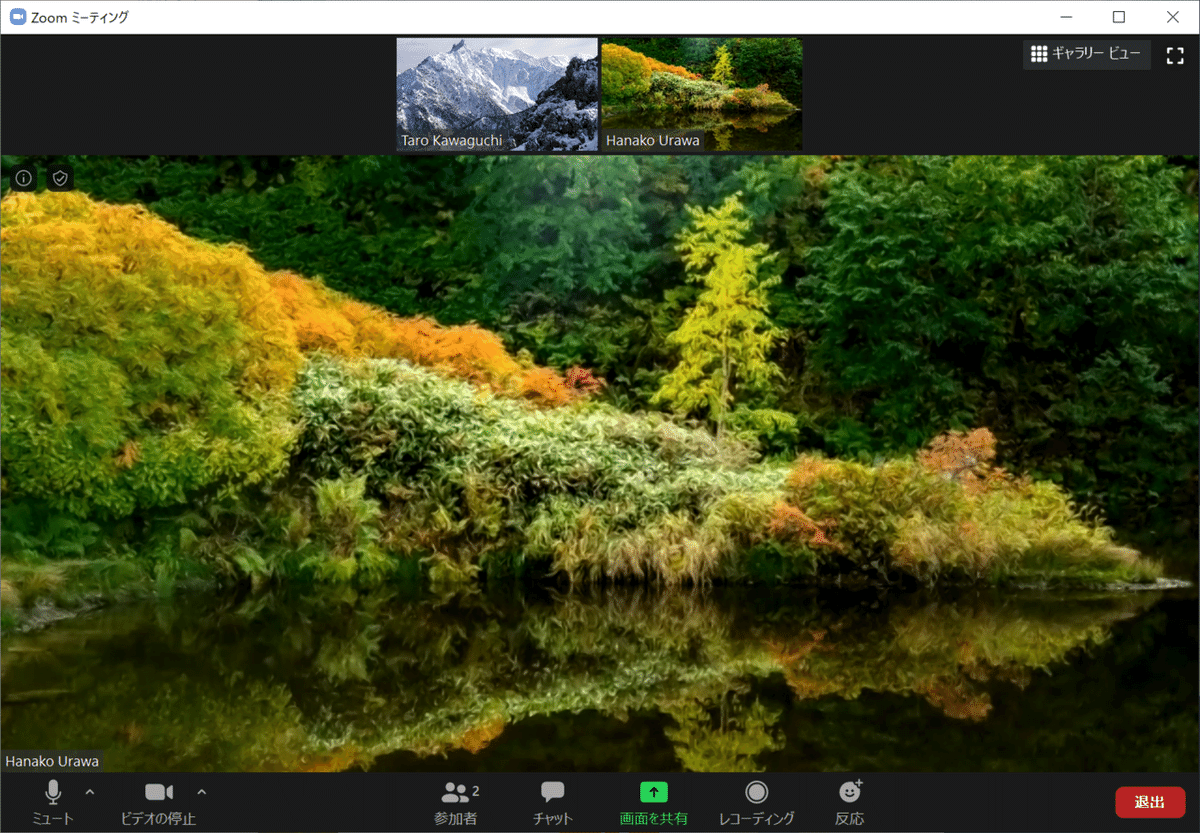Start screen sharing with 画面を共有
1200x833 pixels.
tap(653, 802)
